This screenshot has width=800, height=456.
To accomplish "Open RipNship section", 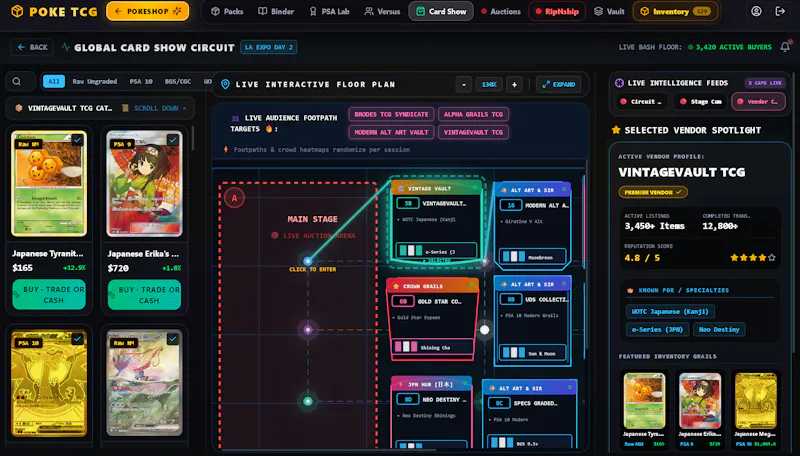I will [x=557, y=11].
